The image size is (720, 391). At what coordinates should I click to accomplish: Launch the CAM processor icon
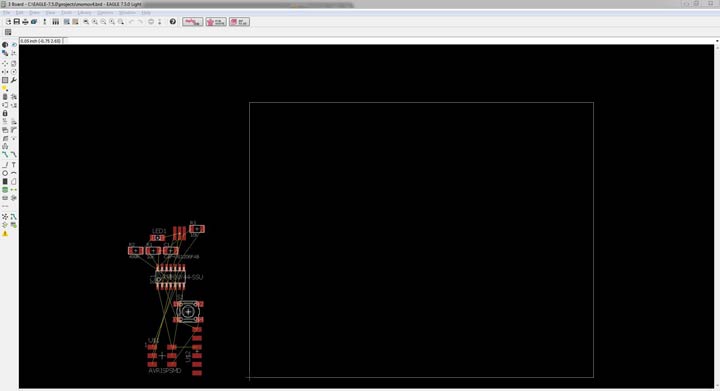(34, 22)
